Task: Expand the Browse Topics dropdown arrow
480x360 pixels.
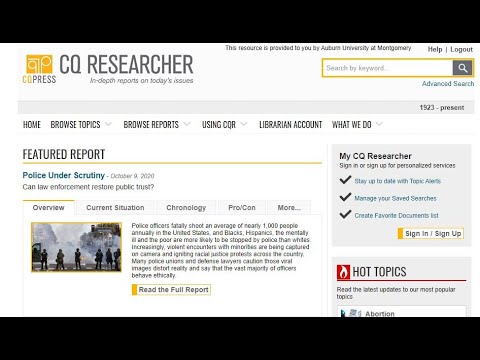Action: click(x=108, y=124)
